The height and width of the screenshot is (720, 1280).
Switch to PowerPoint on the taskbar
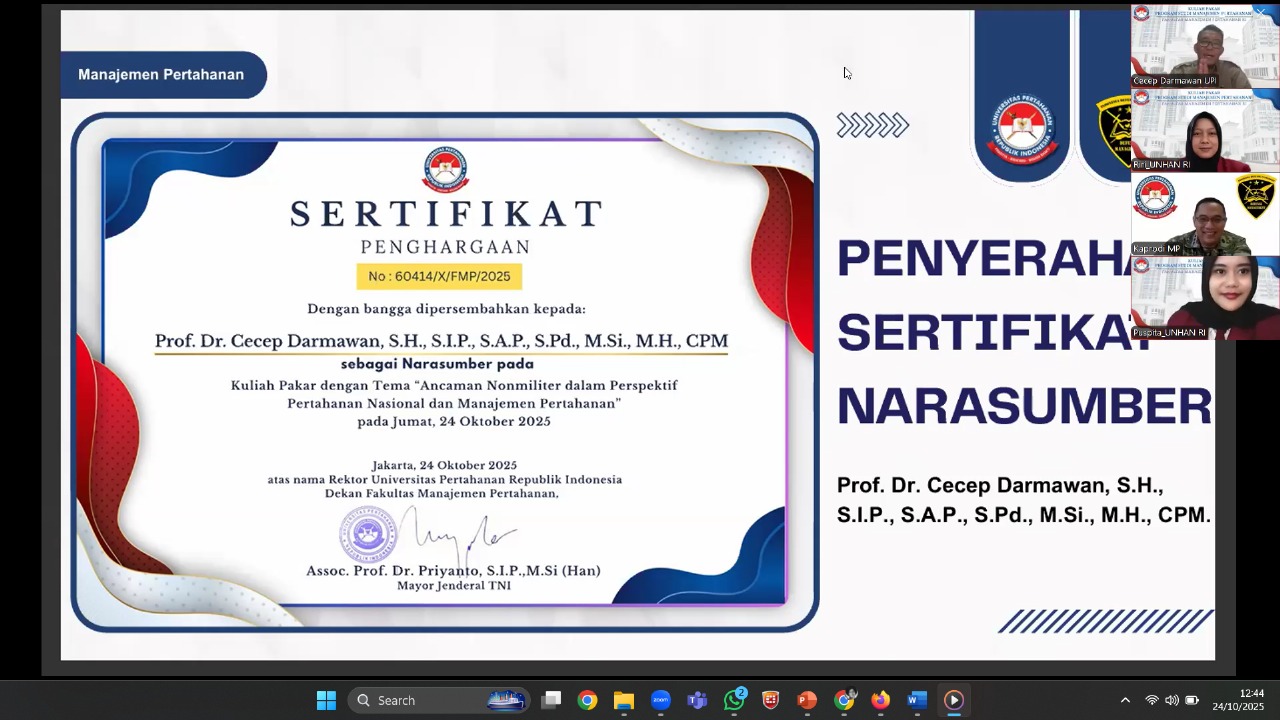click(x=807, y=700)
